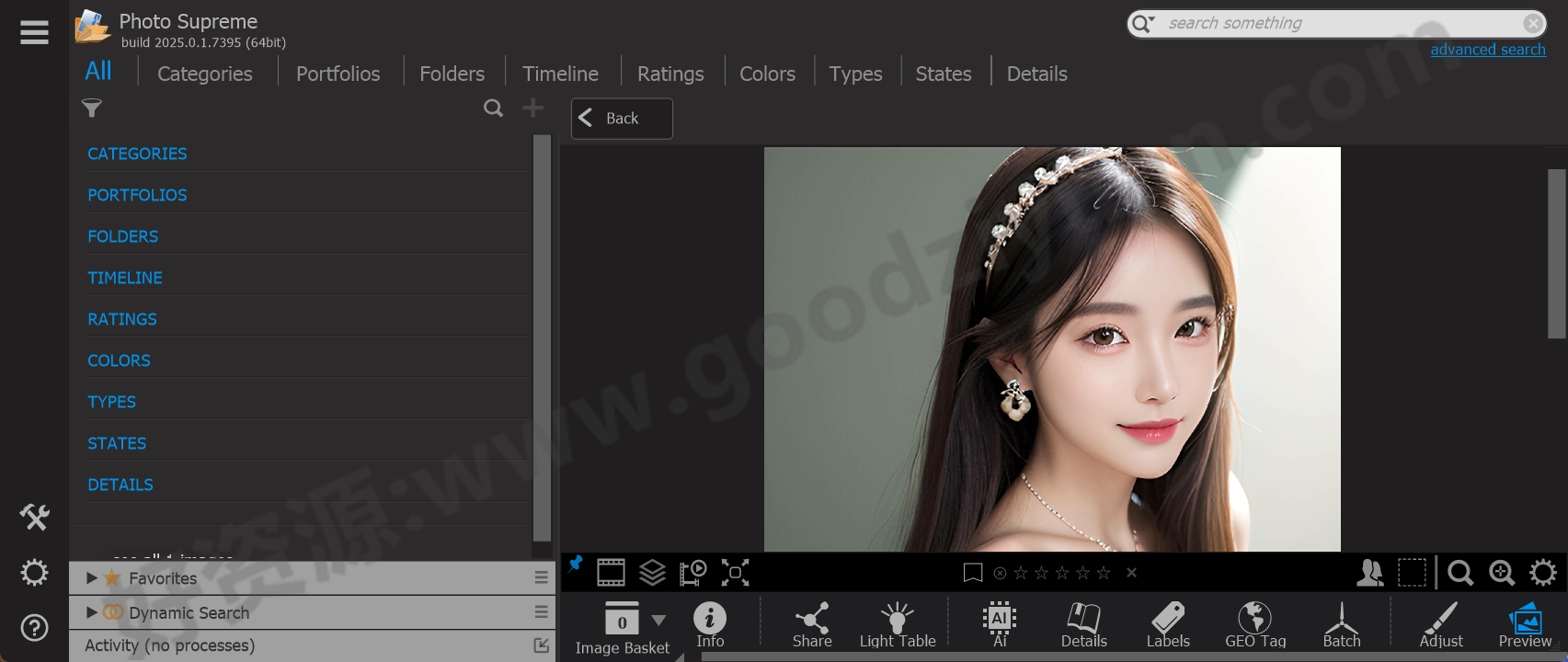Open the advanced search link
Screen dimensions: 1568x662
[1487, 50]
